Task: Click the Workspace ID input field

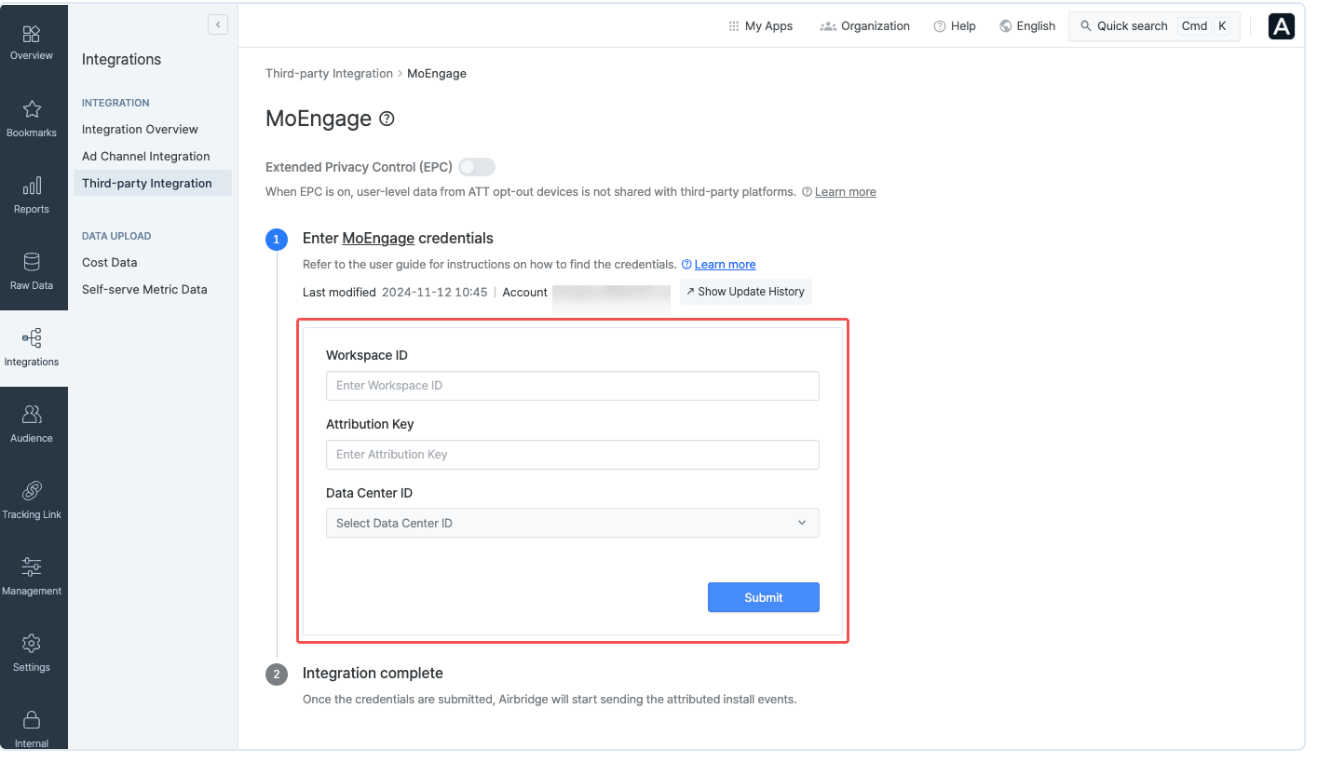Action: 573,386
